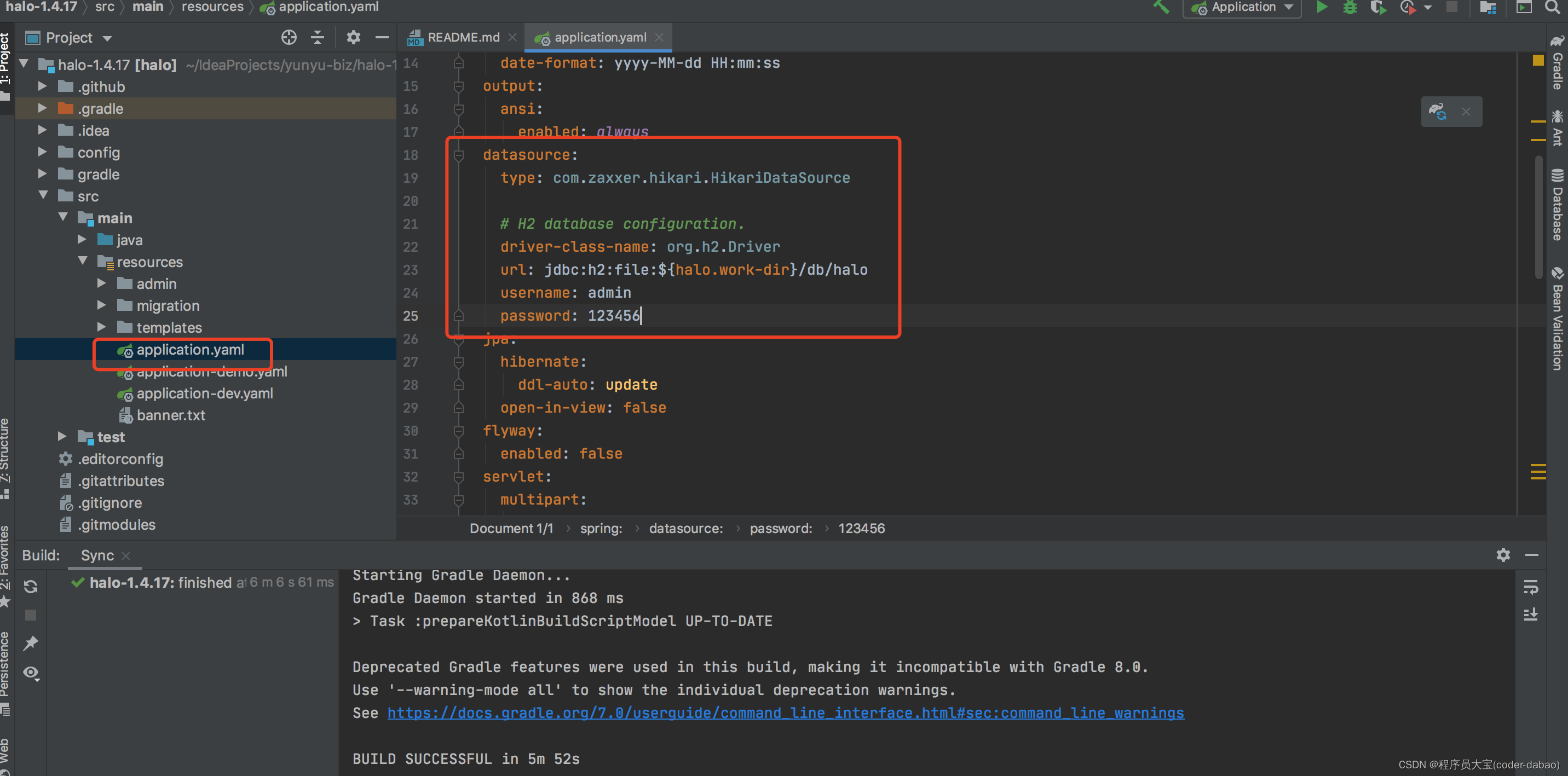This screenshot has height=776, width=1568.
Task: Run Application with coverage
Action: click(1378, 7)
